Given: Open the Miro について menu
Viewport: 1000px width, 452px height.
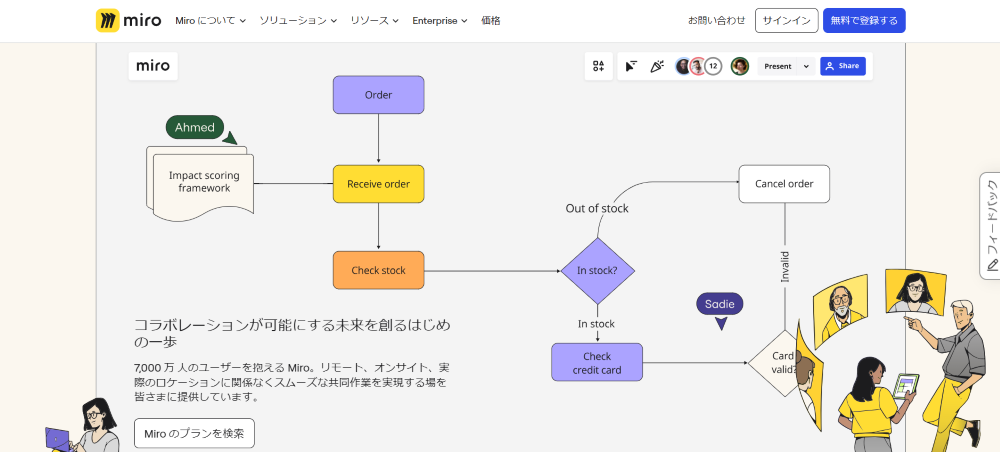Looking at the screenshot, I should (x=210, y=20).
